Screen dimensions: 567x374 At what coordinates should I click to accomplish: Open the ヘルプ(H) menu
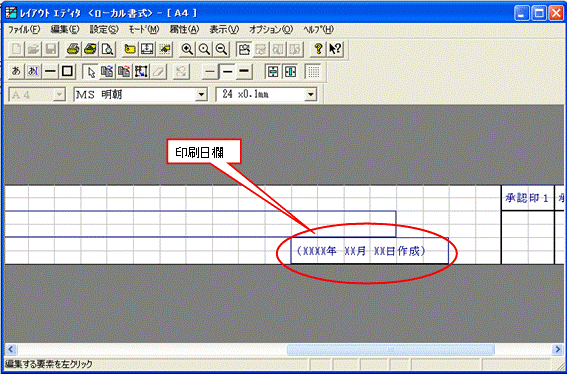(319, 30)
